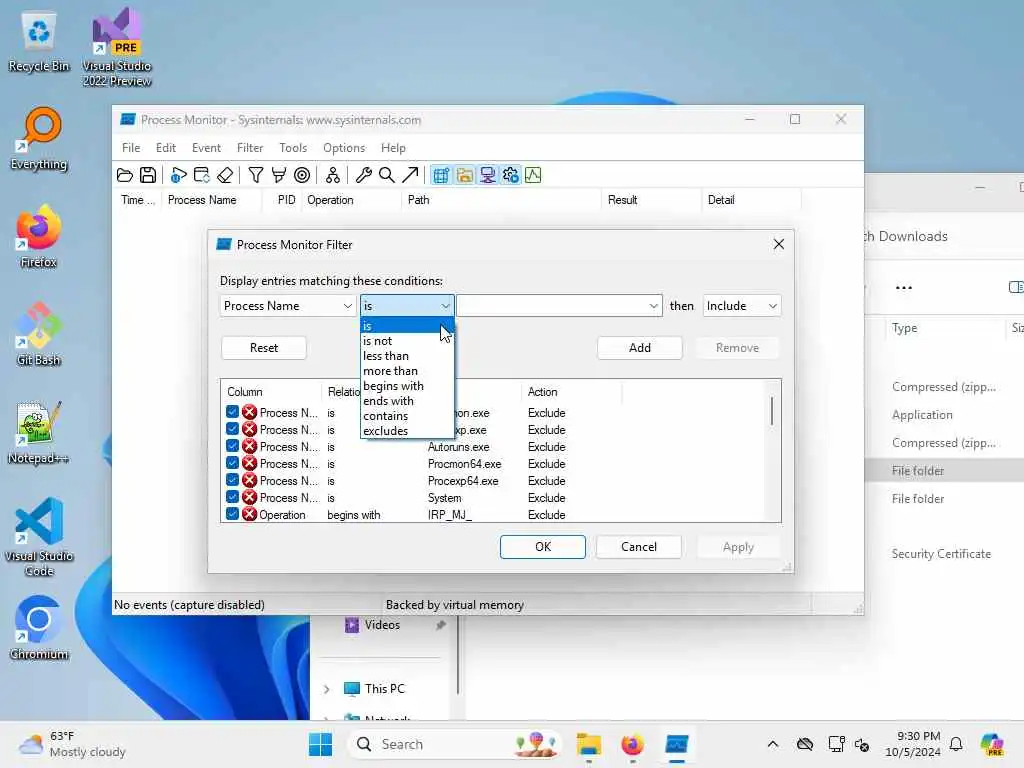Click the taskbar Search box

(455, 744)
